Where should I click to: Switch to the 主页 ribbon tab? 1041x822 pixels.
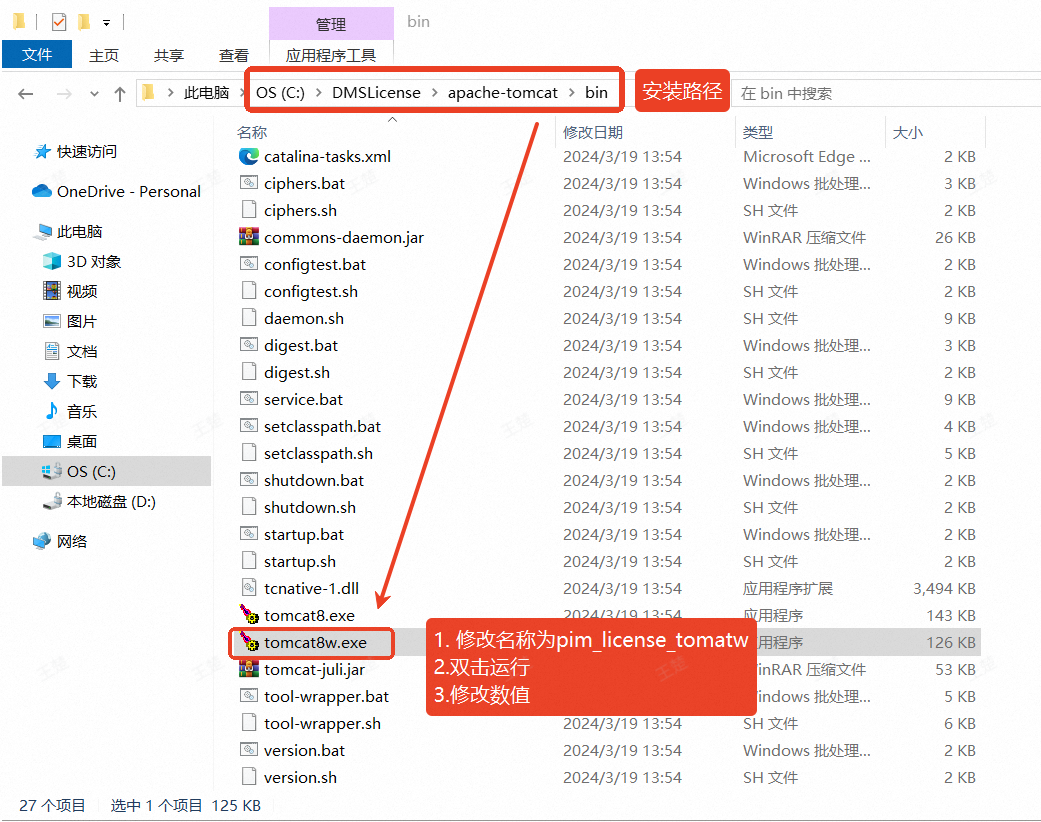tap(104, 56)
